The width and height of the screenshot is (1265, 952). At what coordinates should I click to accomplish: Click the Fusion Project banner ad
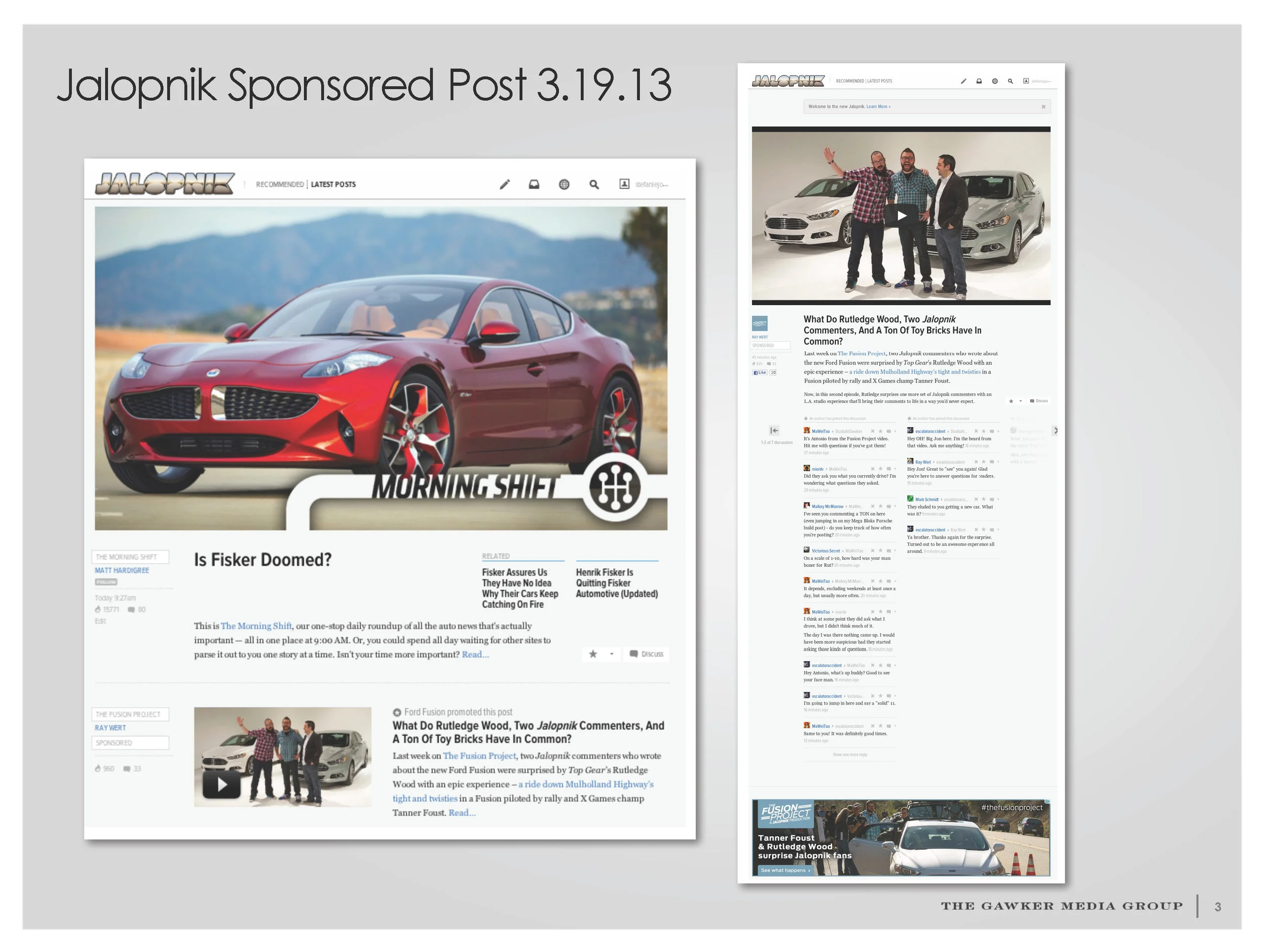tap(901, 838)
